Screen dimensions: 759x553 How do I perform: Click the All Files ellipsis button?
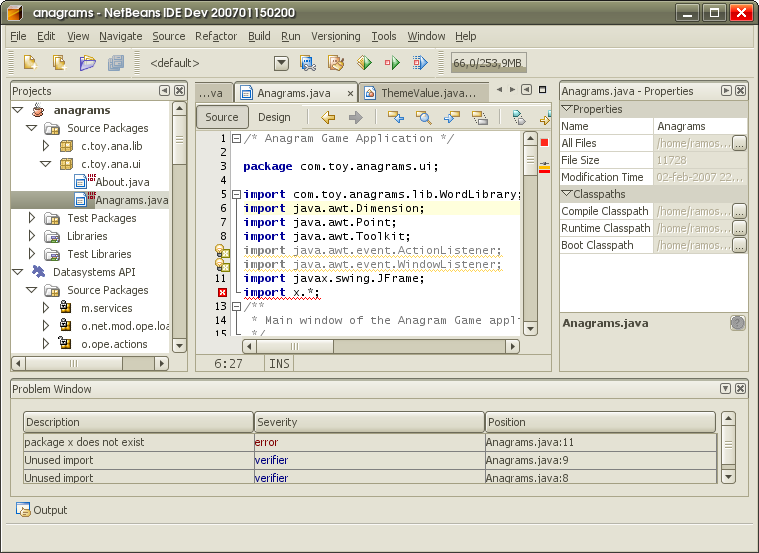pos(739,143)
